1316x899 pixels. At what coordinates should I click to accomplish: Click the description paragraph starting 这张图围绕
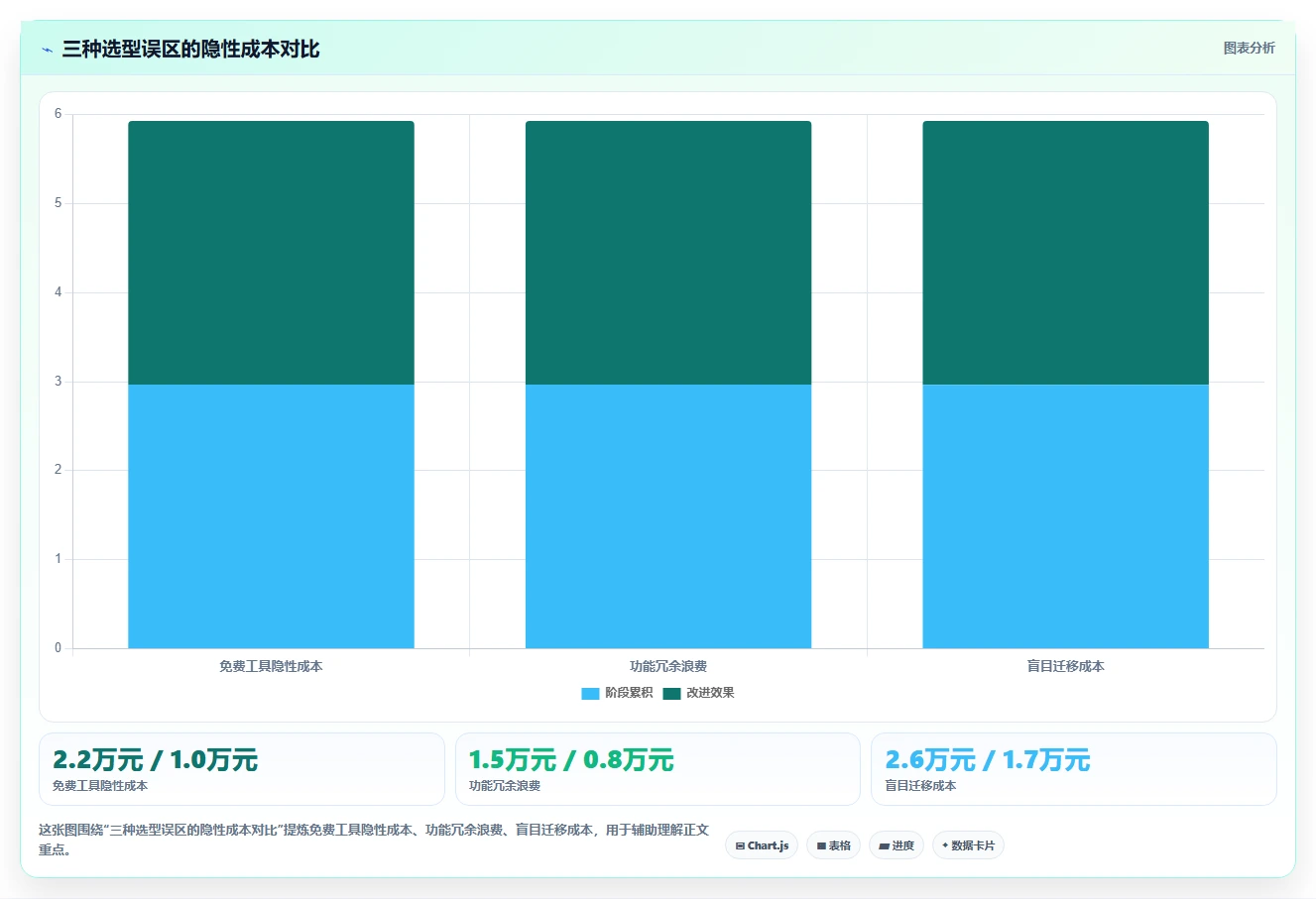pyautogui.click(x=374, y=840)
